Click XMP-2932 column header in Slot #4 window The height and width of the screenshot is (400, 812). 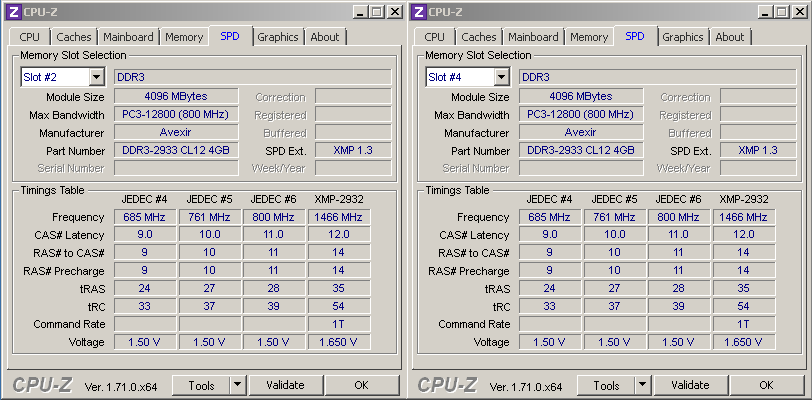pos(744,199)
